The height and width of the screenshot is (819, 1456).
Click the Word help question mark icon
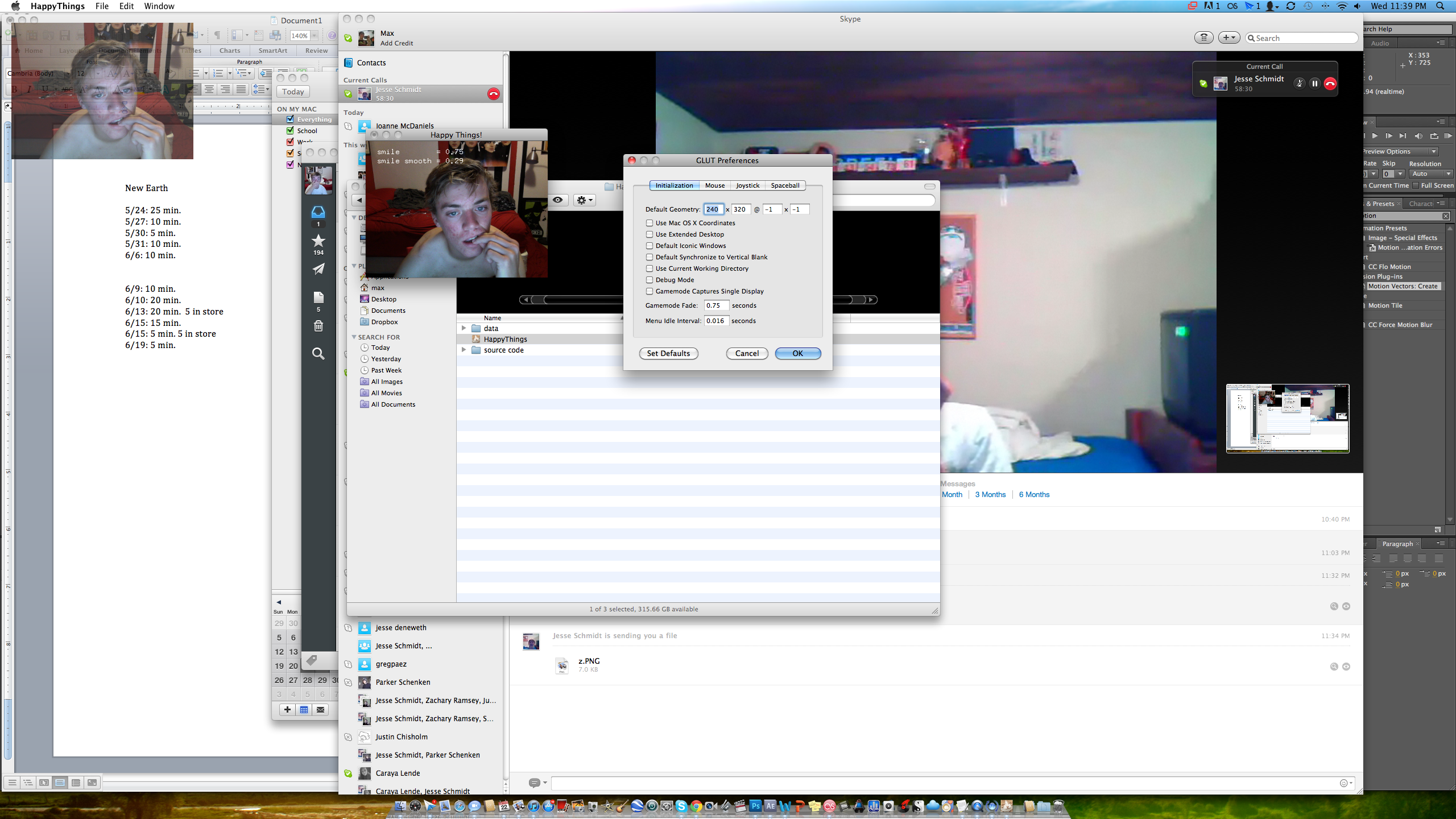click(x=332, y=36)
